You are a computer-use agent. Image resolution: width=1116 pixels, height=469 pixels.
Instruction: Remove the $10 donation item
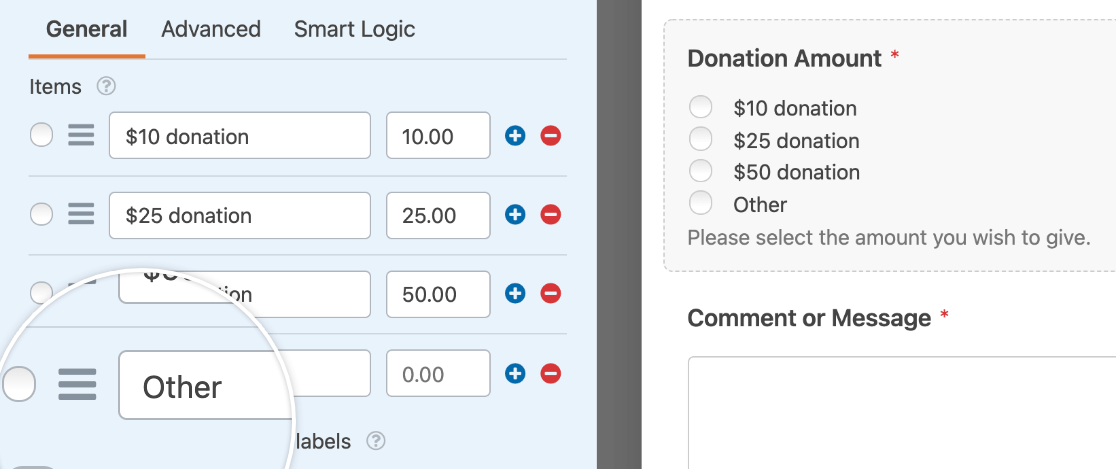[x=551, y=135]
